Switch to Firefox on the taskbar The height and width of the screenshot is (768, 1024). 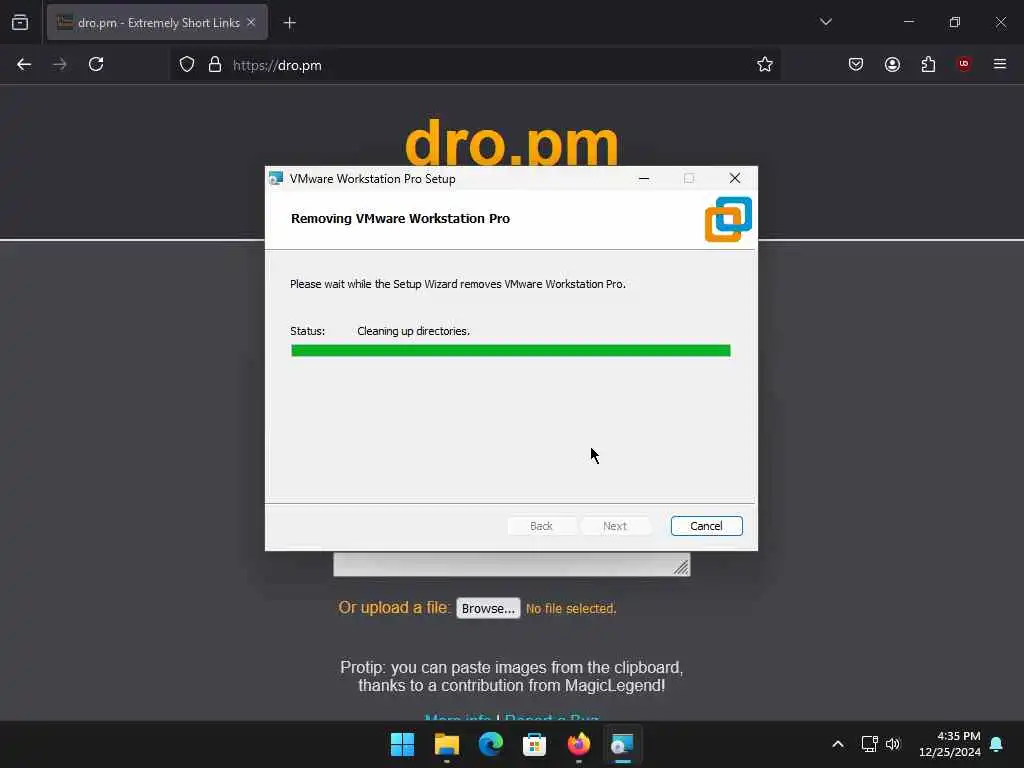pos(579,744)
